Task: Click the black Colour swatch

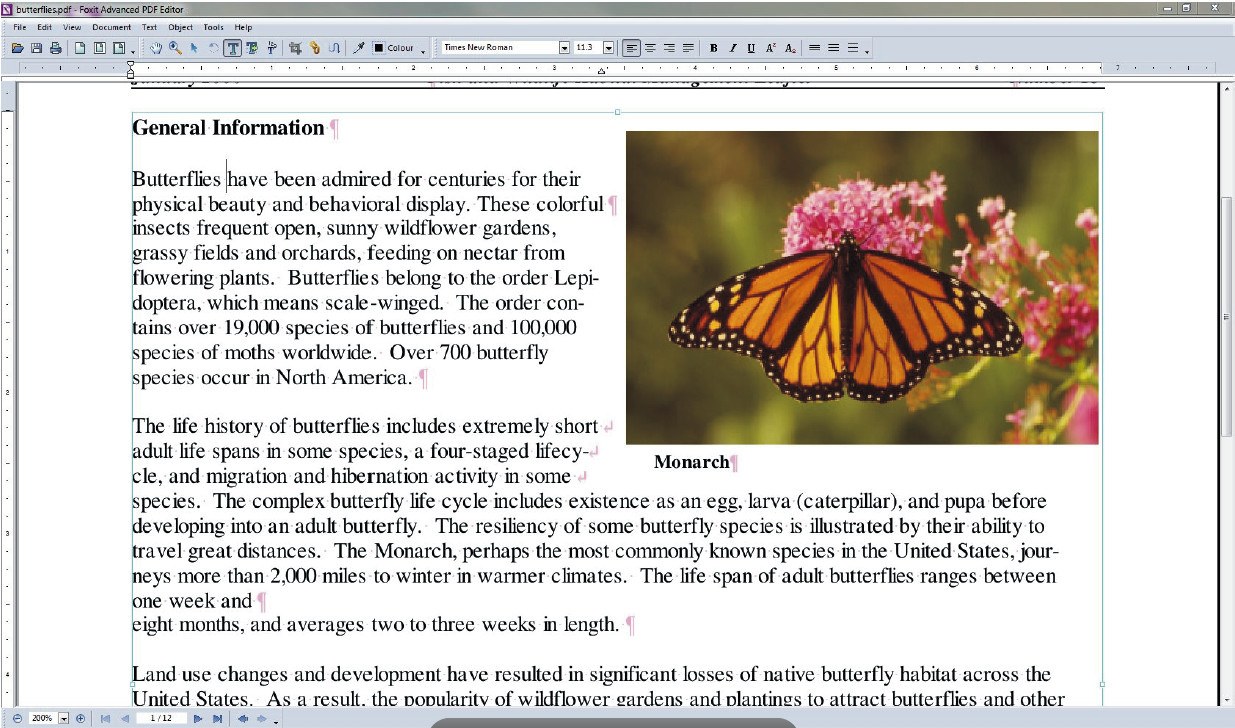Action: pos(379,48)
